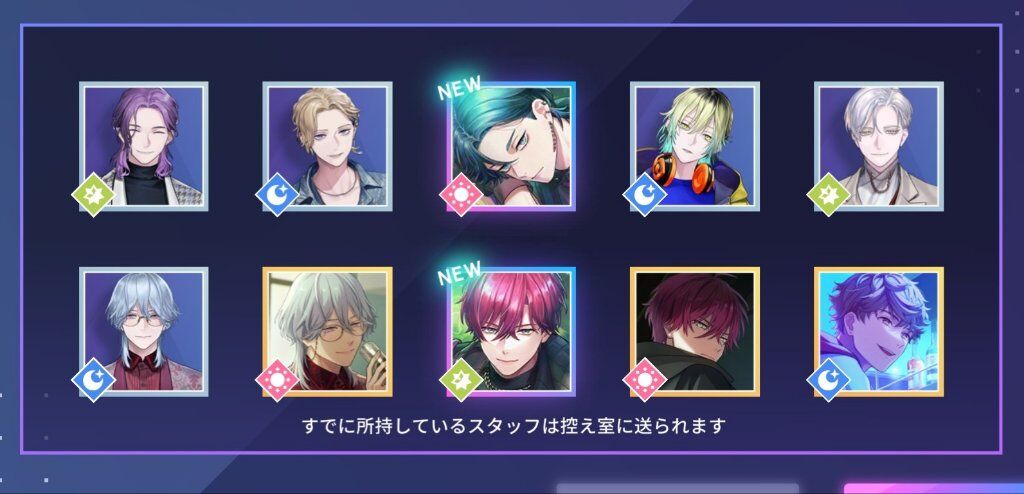Click blue moon badge on blond staff

click(277, 195)
